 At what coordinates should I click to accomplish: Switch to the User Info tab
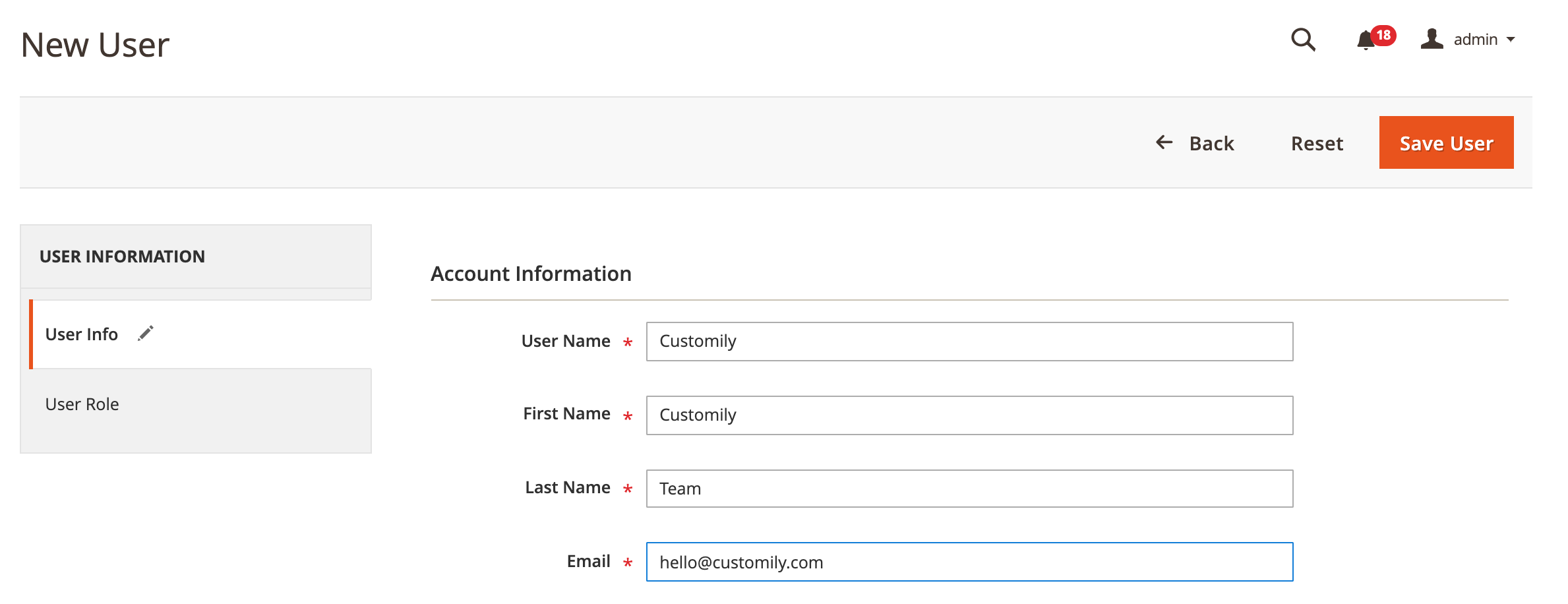click(82, 334)
